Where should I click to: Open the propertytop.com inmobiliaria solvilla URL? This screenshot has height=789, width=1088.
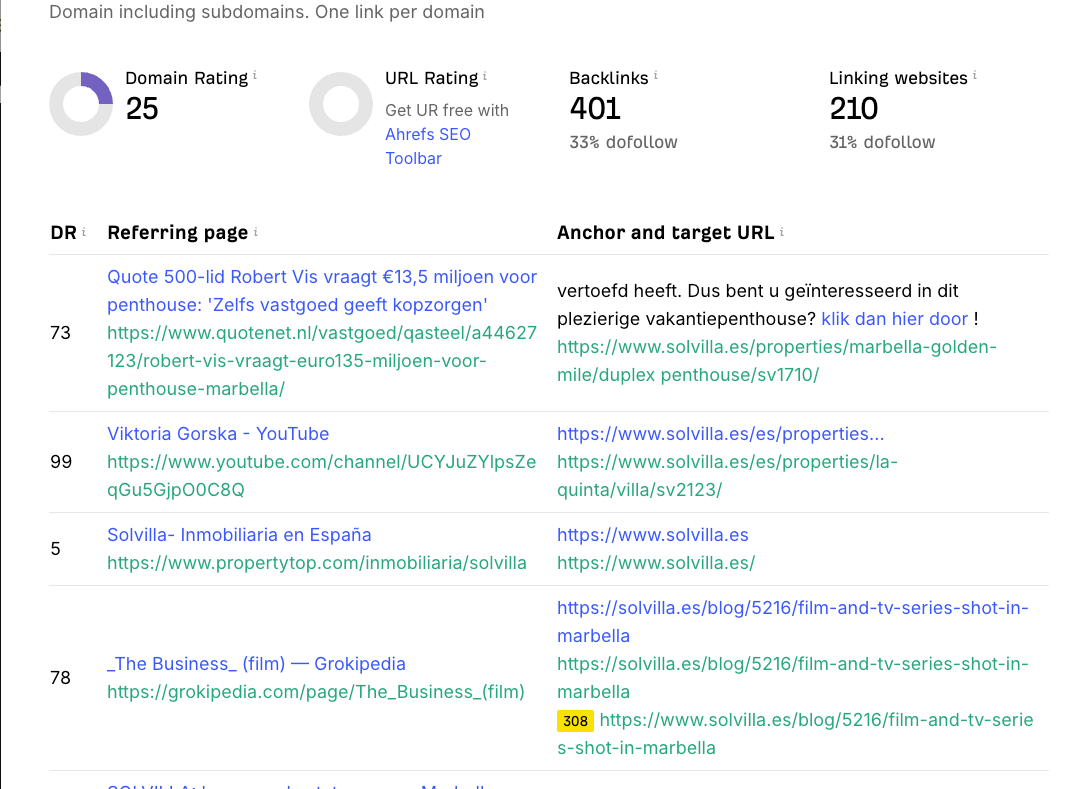316,563
